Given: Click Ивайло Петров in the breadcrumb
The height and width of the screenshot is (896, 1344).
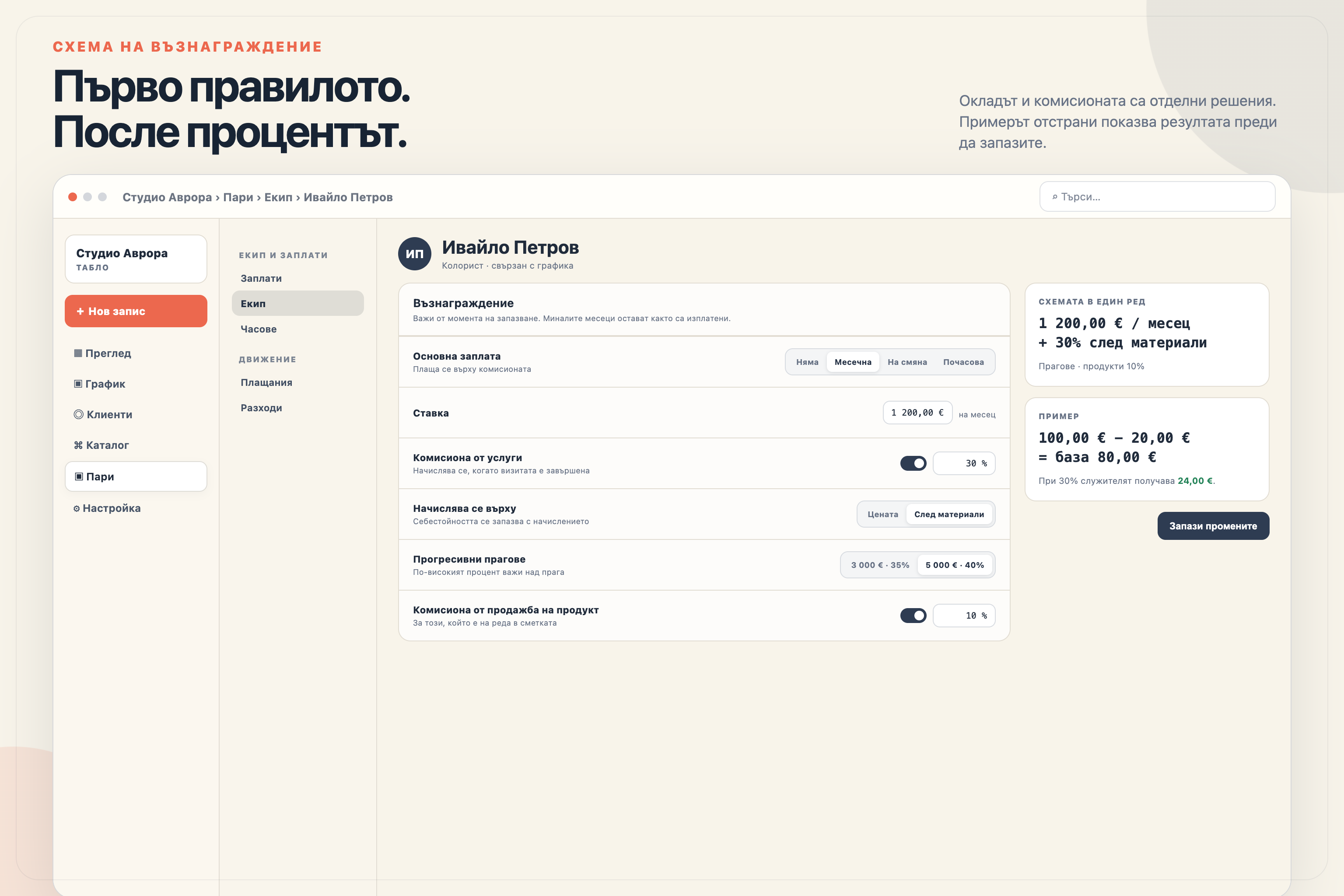Looking at the screenshot, I should [x=348, y=197].
